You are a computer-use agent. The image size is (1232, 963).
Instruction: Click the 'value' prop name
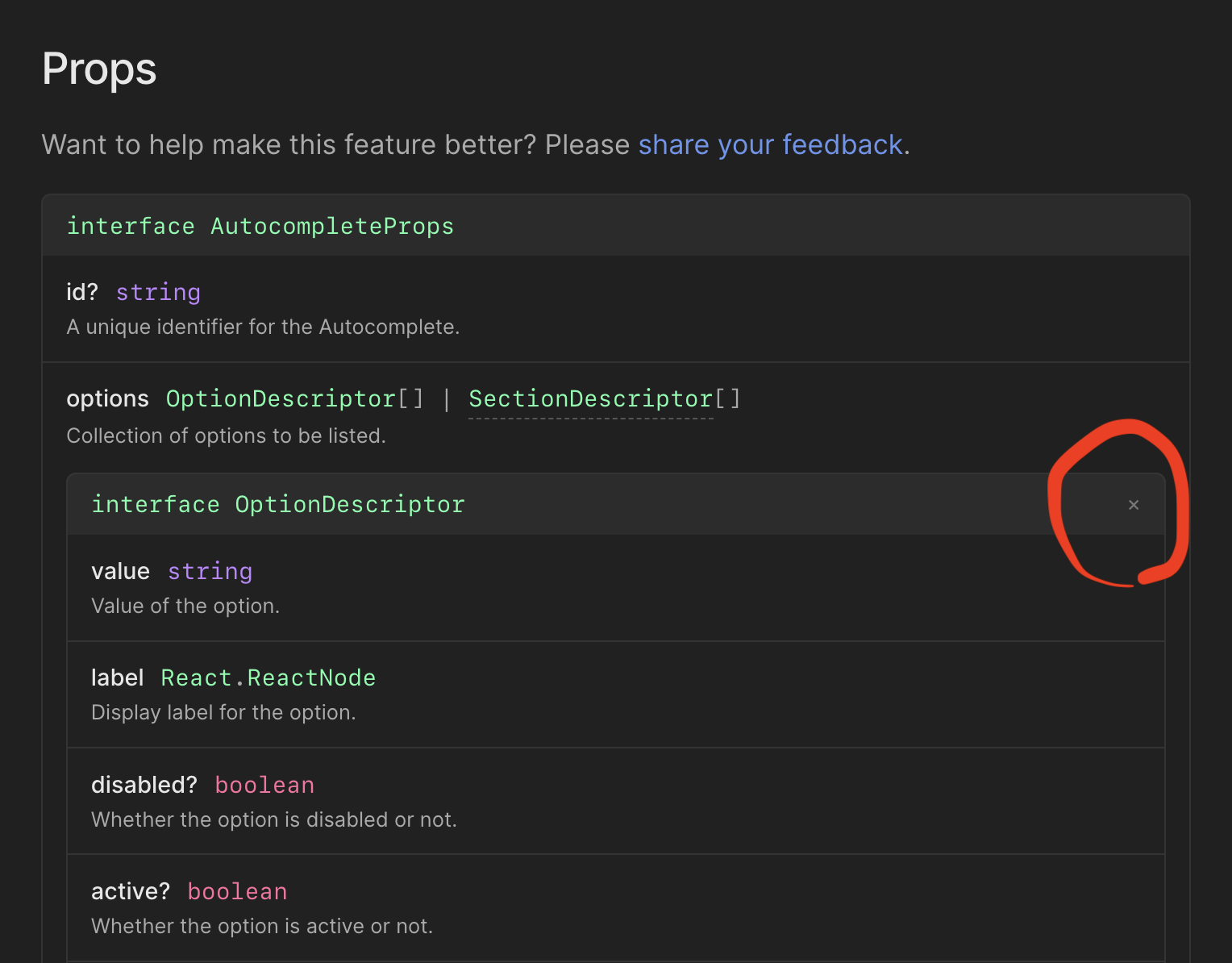coord(120,571)
